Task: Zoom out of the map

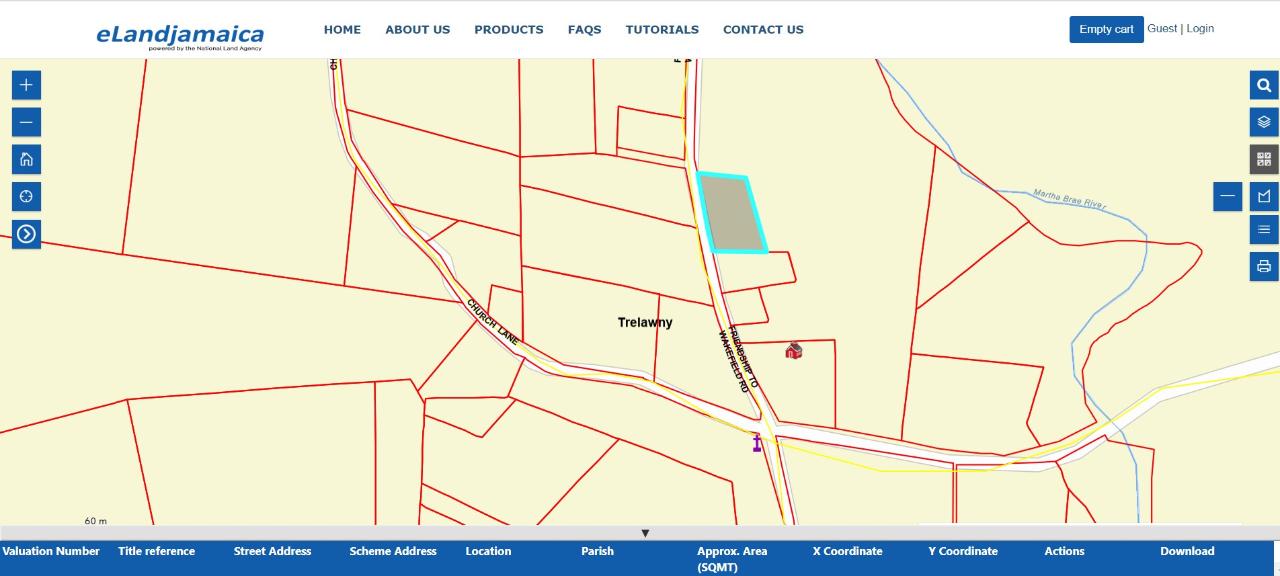Action: click(26, 122)
